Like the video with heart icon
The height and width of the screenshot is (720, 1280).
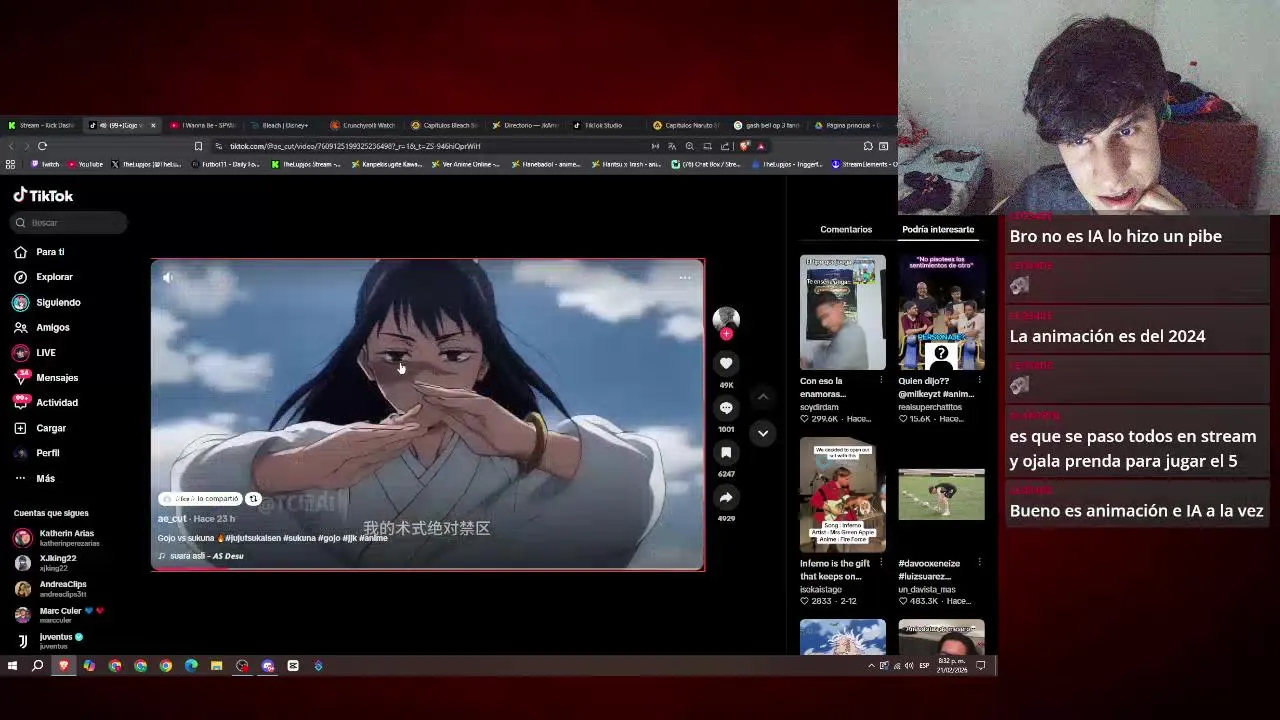[726, 363]
